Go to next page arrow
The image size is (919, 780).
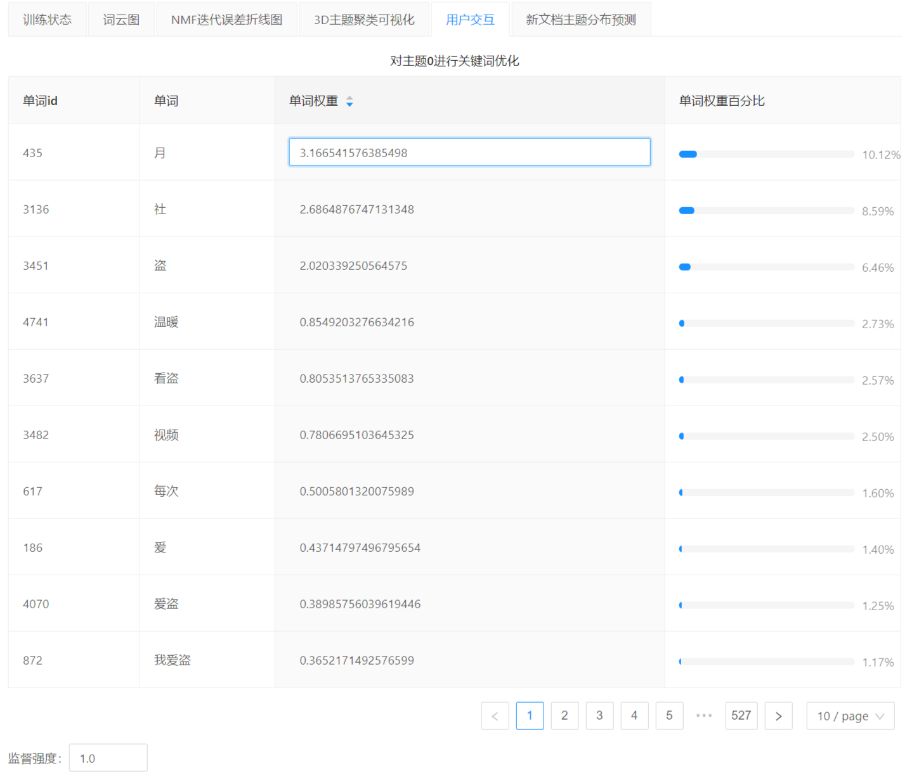pos(778,716)
